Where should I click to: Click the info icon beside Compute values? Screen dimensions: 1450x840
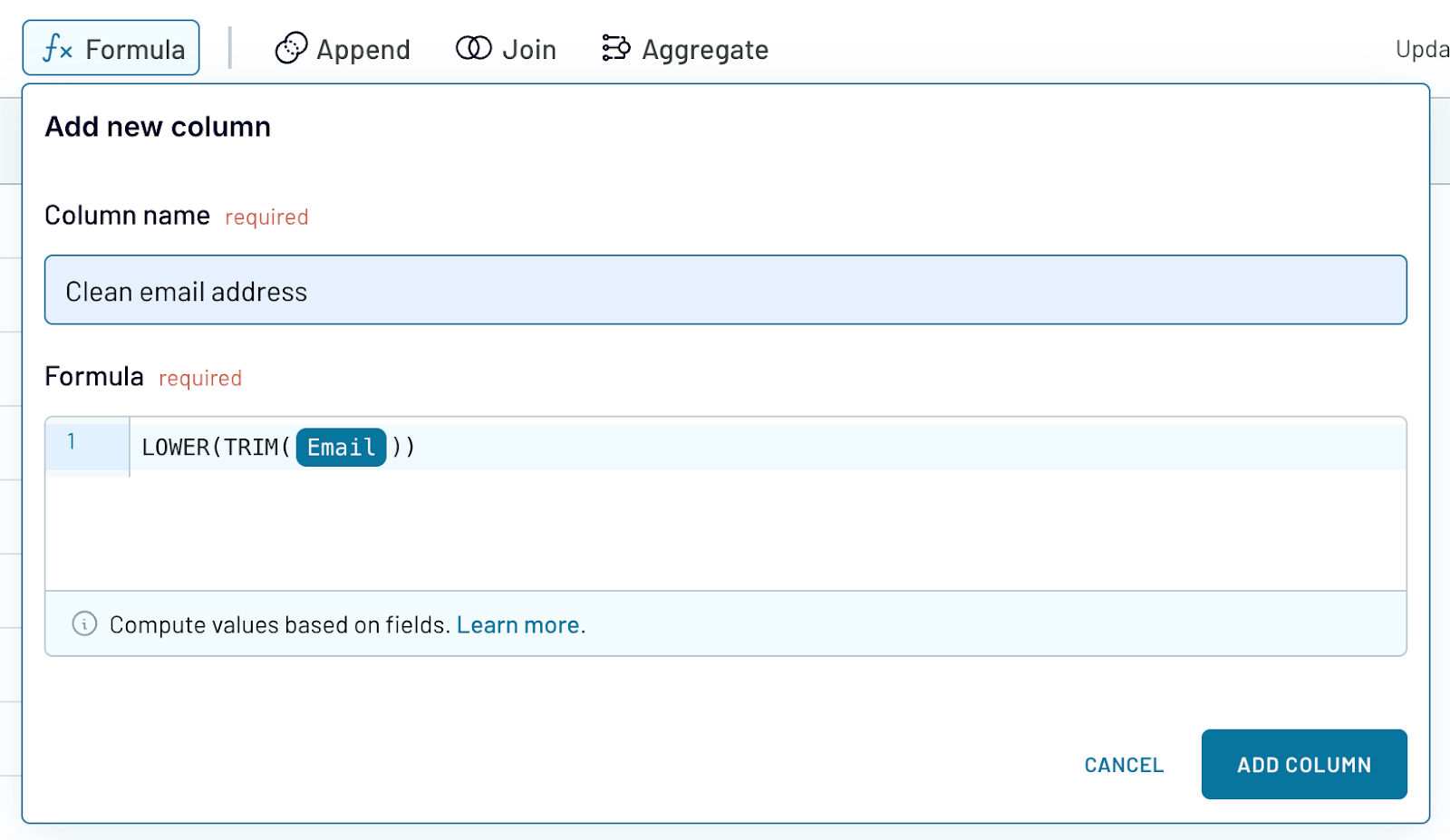pyautogui.click(x=84, y=623)
